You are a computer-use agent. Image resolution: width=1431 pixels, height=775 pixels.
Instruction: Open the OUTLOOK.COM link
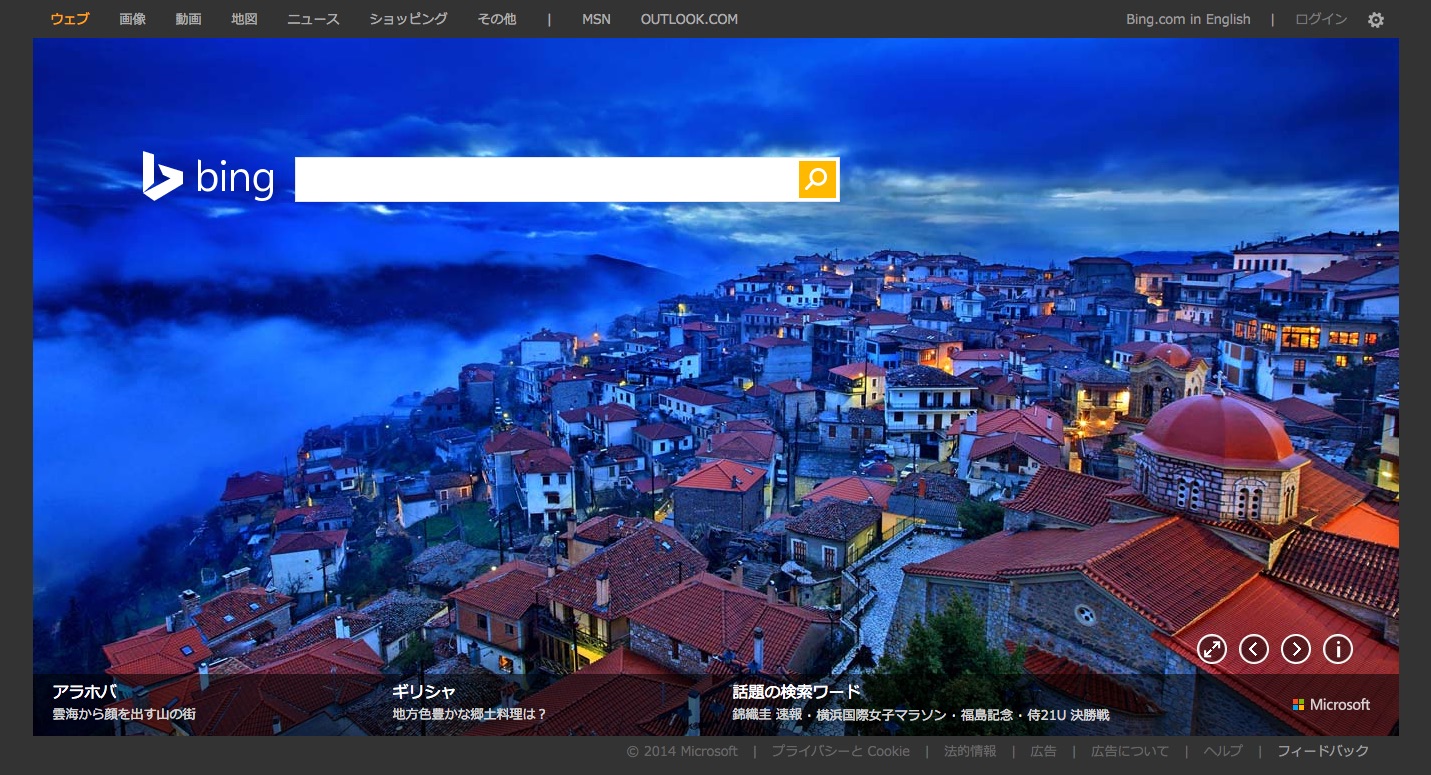(689, 19)
